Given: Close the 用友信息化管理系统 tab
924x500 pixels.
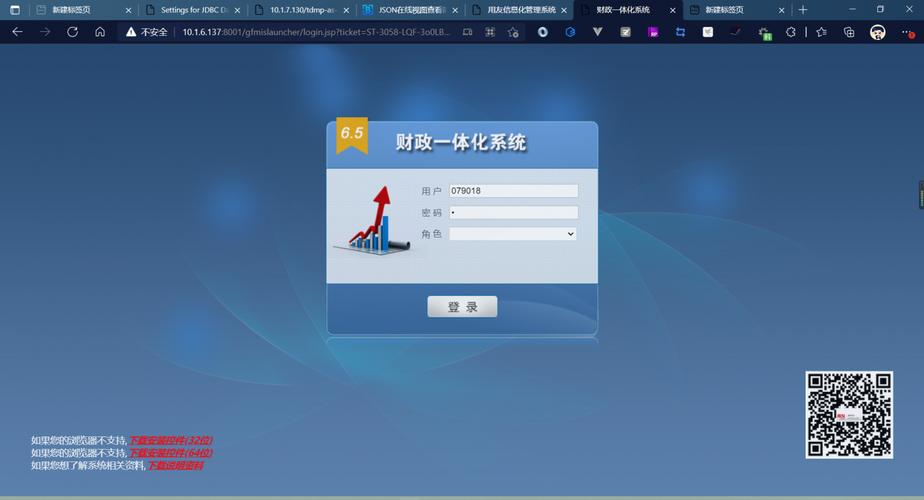Looking at the screenshot, I should coord(564,10).
